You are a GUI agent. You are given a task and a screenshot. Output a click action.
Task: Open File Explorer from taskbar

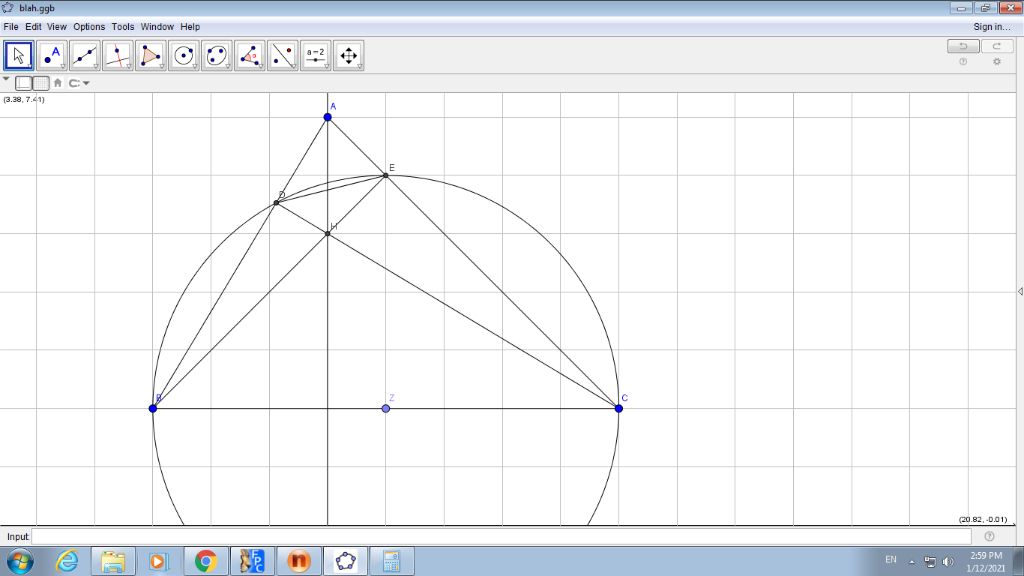click(x=113, y=561)
